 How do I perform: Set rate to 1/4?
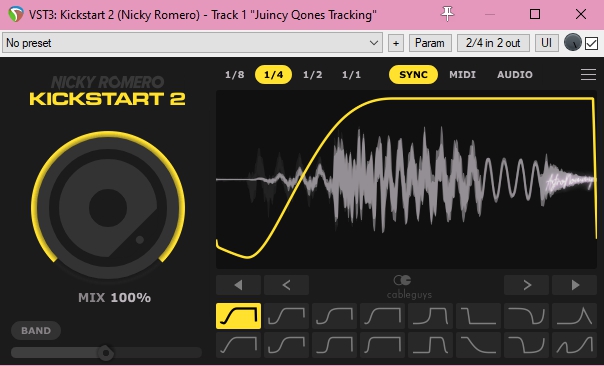coord(273,74)
